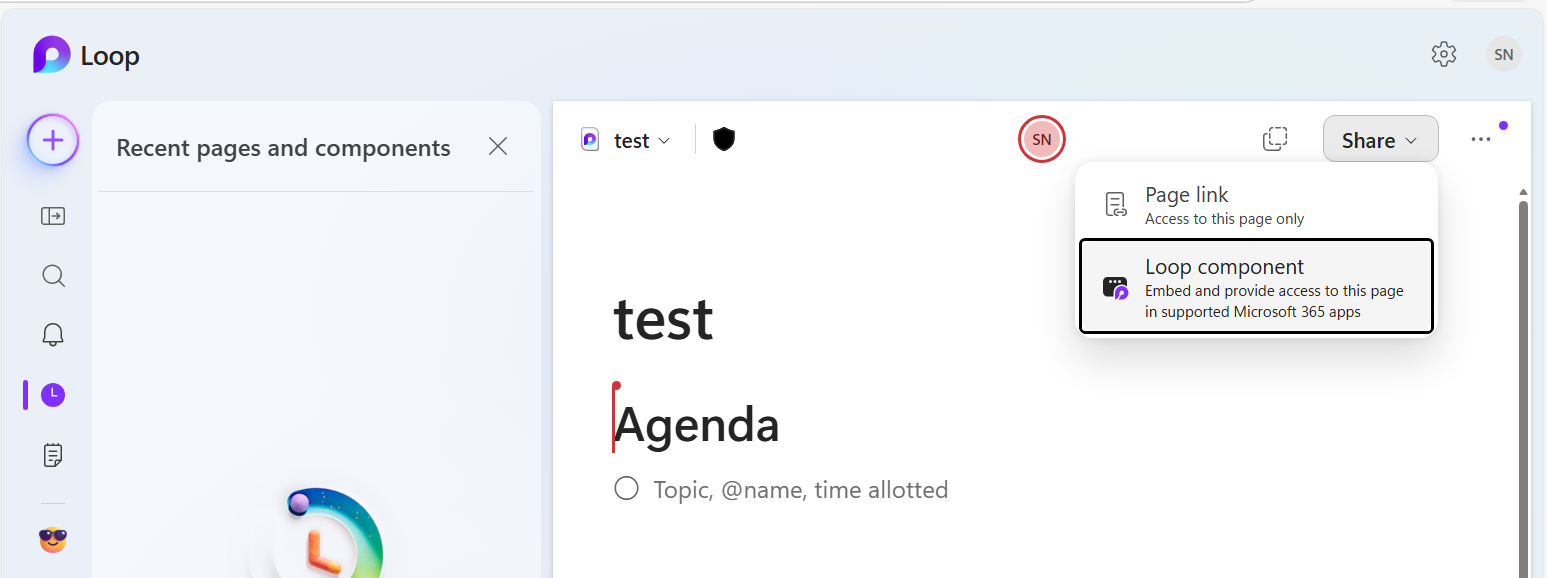
Task: Choose the Loop component menu option
Action: pos(1256,286)
